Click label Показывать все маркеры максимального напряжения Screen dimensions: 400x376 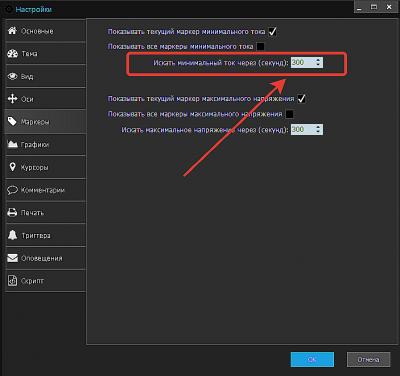point(195,114)
